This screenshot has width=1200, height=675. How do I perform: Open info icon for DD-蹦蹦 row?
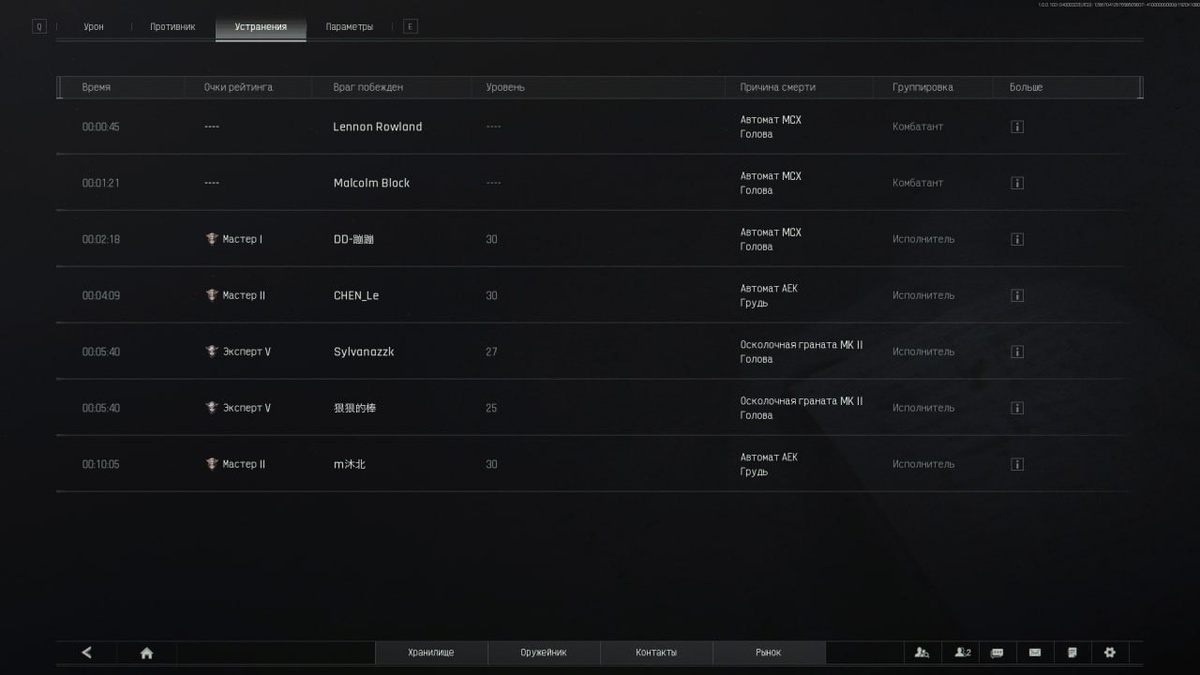pyautogui.click(x=1017, y=239)
